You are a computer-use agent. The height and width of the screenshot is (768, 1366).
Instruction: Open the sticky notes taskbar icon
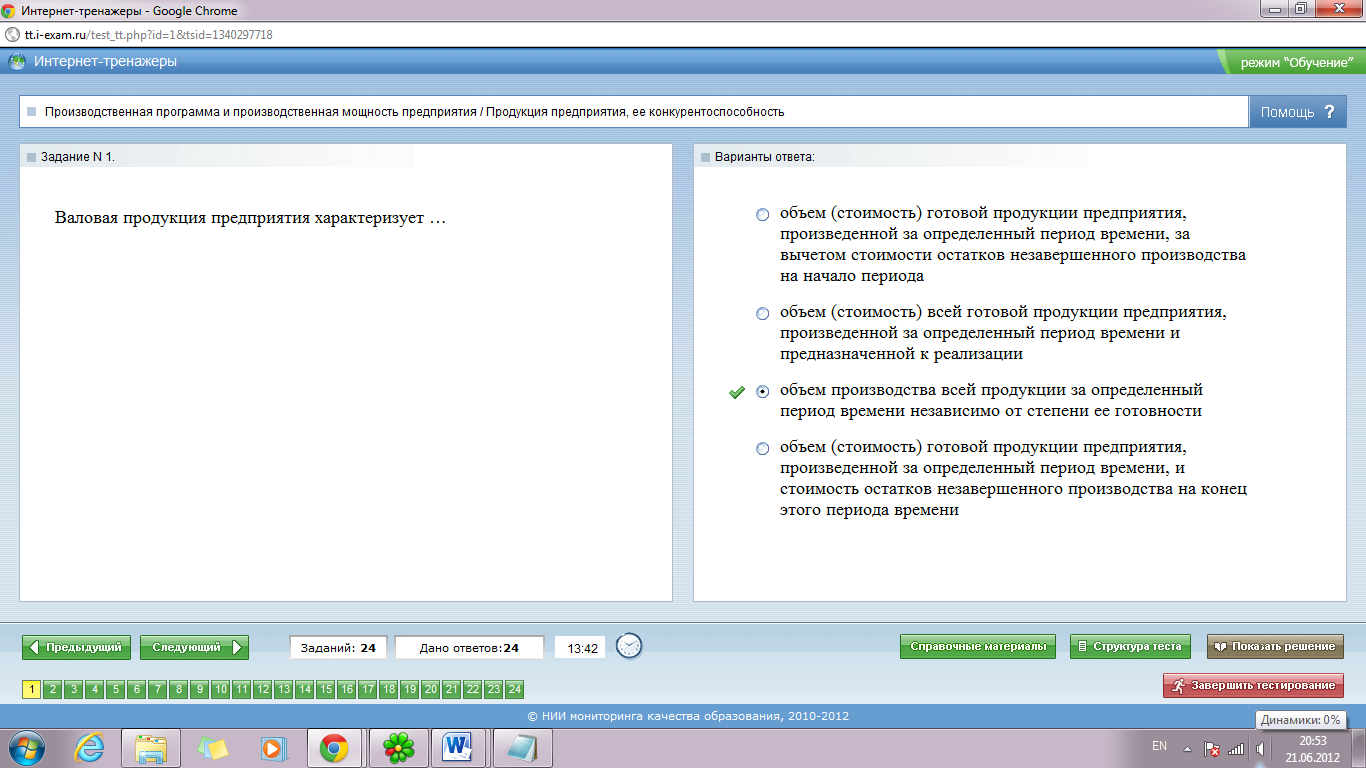(x=213, y=747)
